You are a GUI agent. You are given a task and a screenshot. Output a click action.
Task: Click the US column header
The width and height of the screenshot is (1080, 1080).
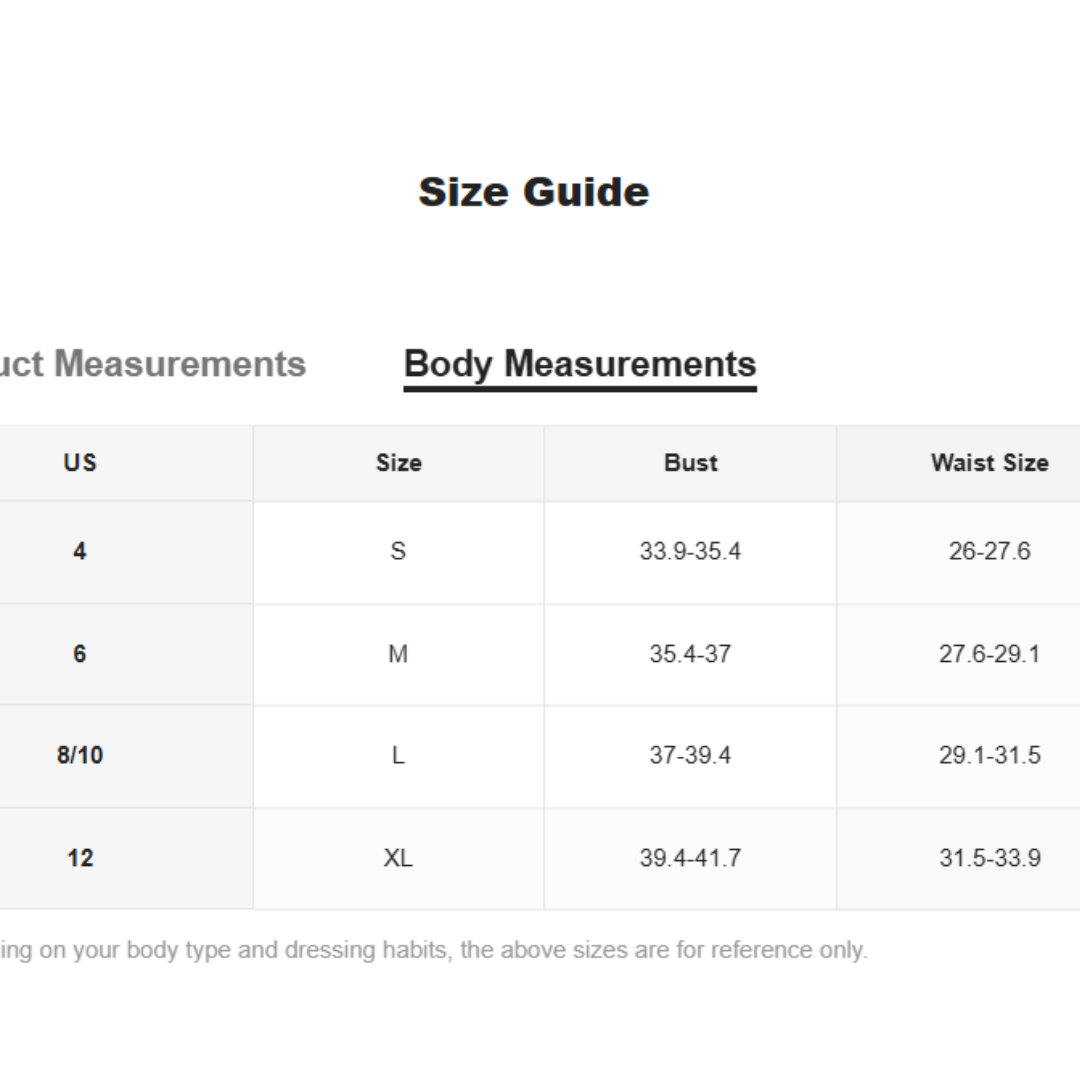point(80,462)
